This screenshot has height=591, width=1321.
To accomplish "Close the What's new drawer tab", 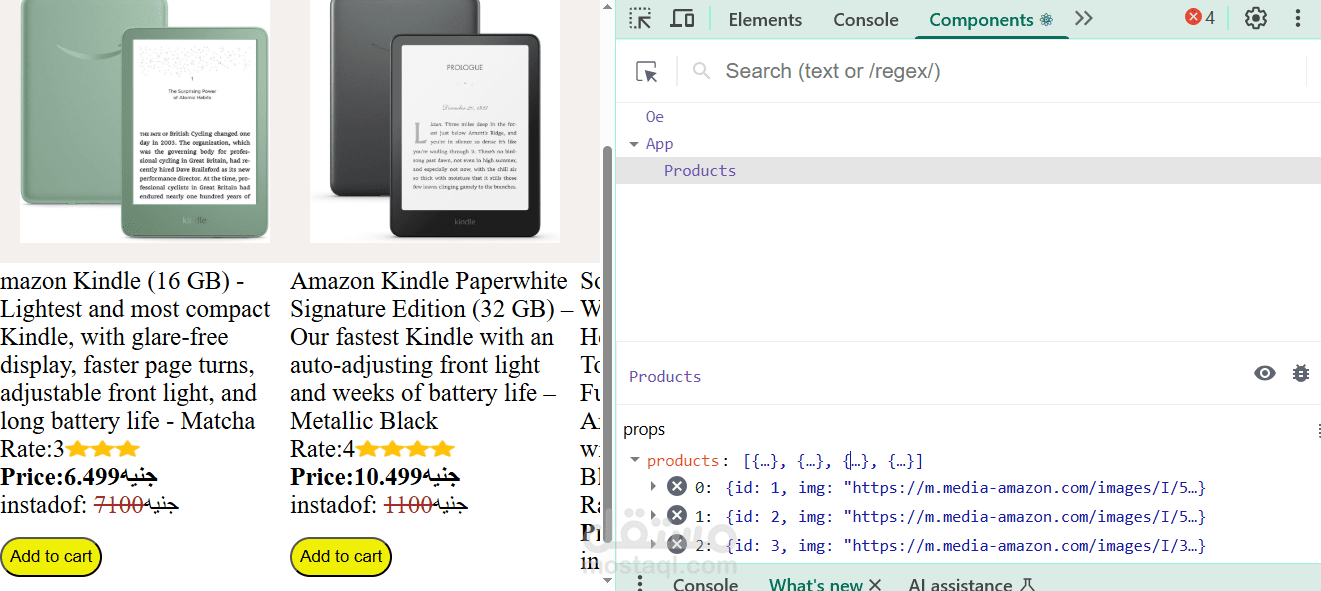I will coord(875,585).
